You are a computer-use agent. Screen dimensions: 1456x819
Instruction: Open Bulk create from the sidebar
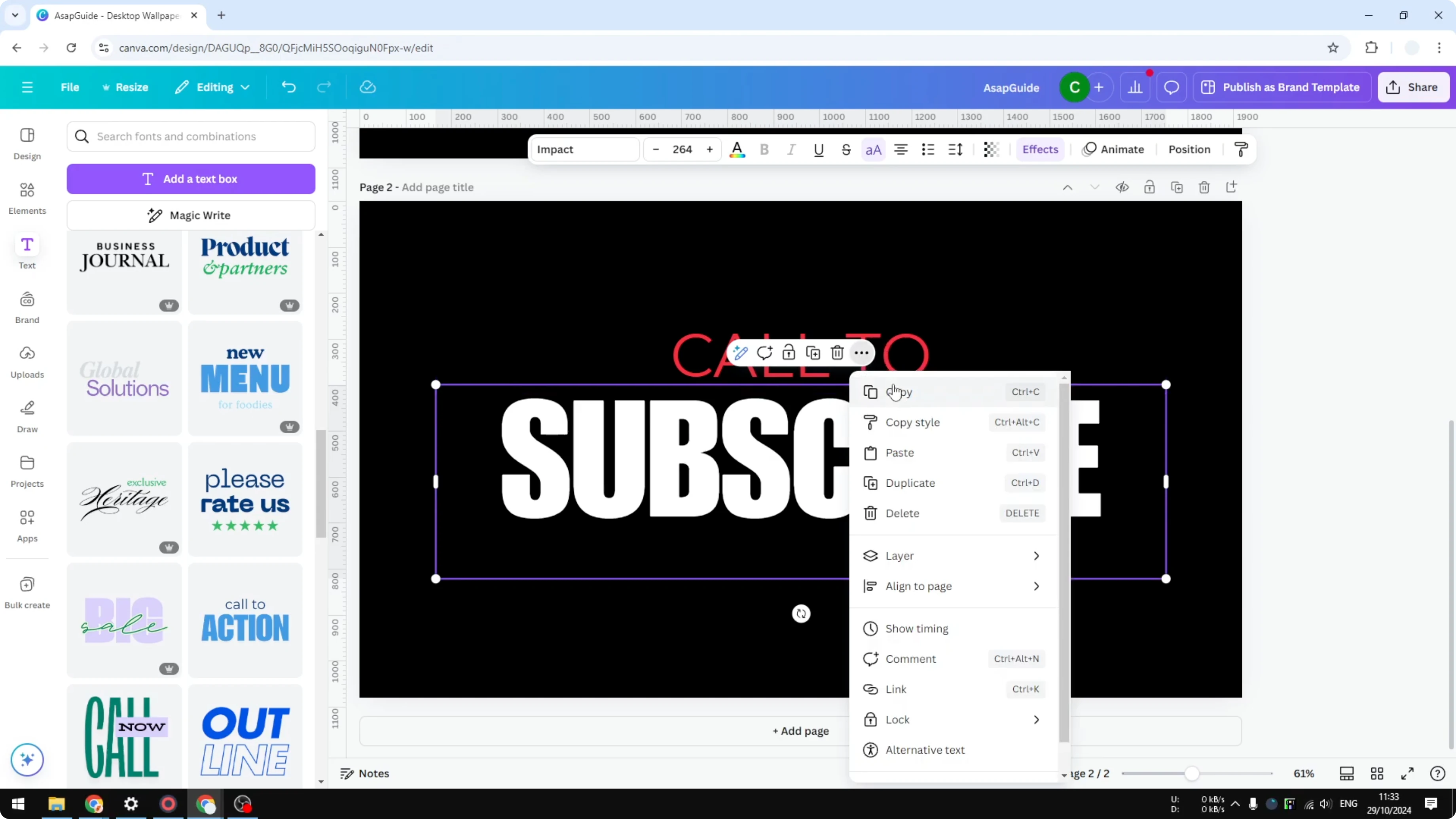[x=27, y=591]
